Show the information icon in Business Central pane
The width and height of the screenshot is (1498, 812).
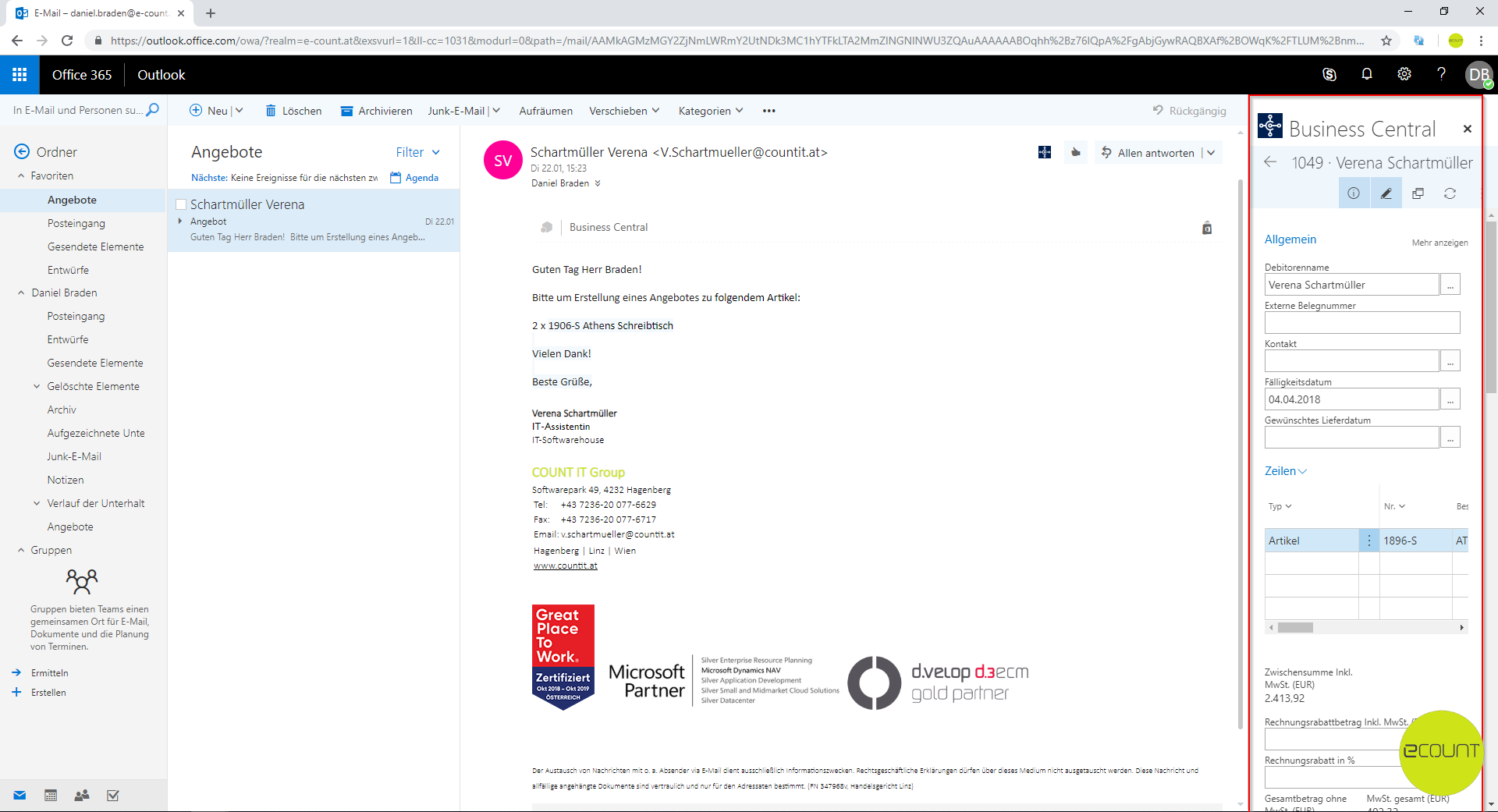pyautogui.click(x=1354, y=193)
